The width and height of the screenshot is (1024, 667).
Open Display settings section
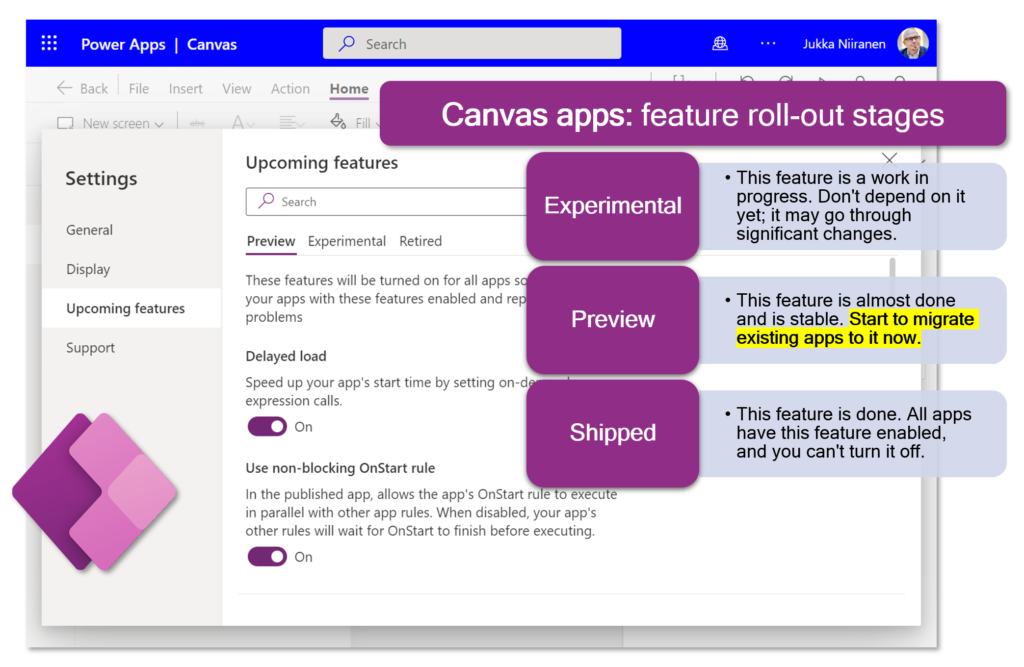pos(88,269)
